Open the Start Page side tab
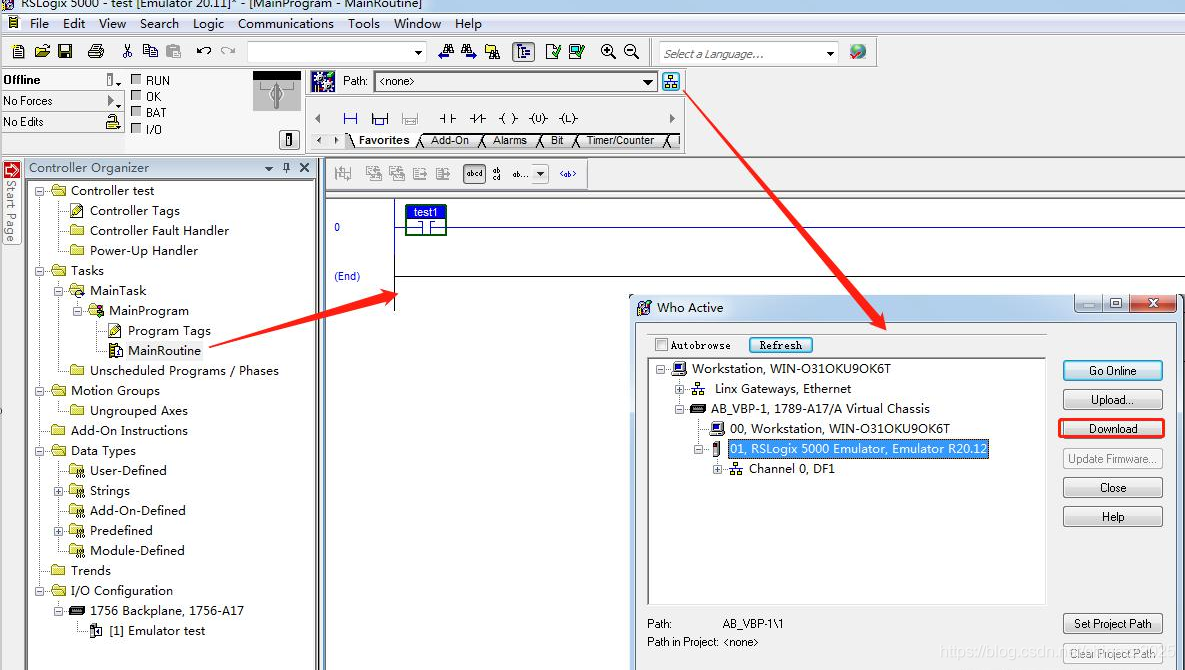 coord(11,202)
